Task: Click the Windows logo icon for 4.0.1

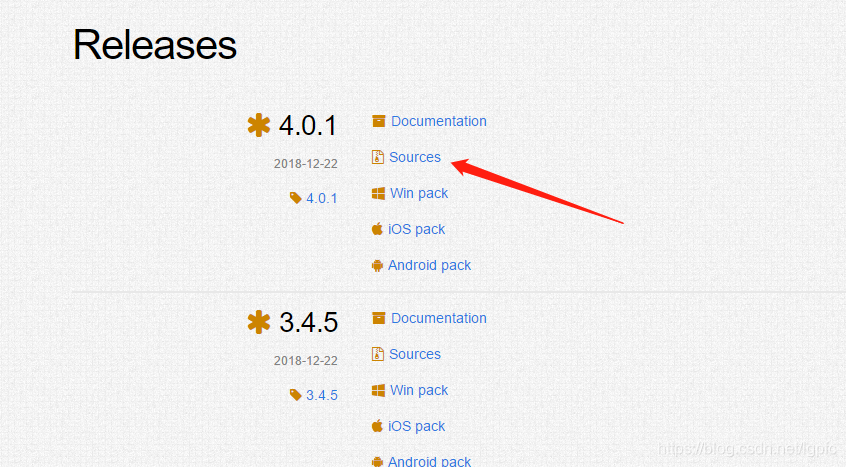Action: [x=378, y=193]
